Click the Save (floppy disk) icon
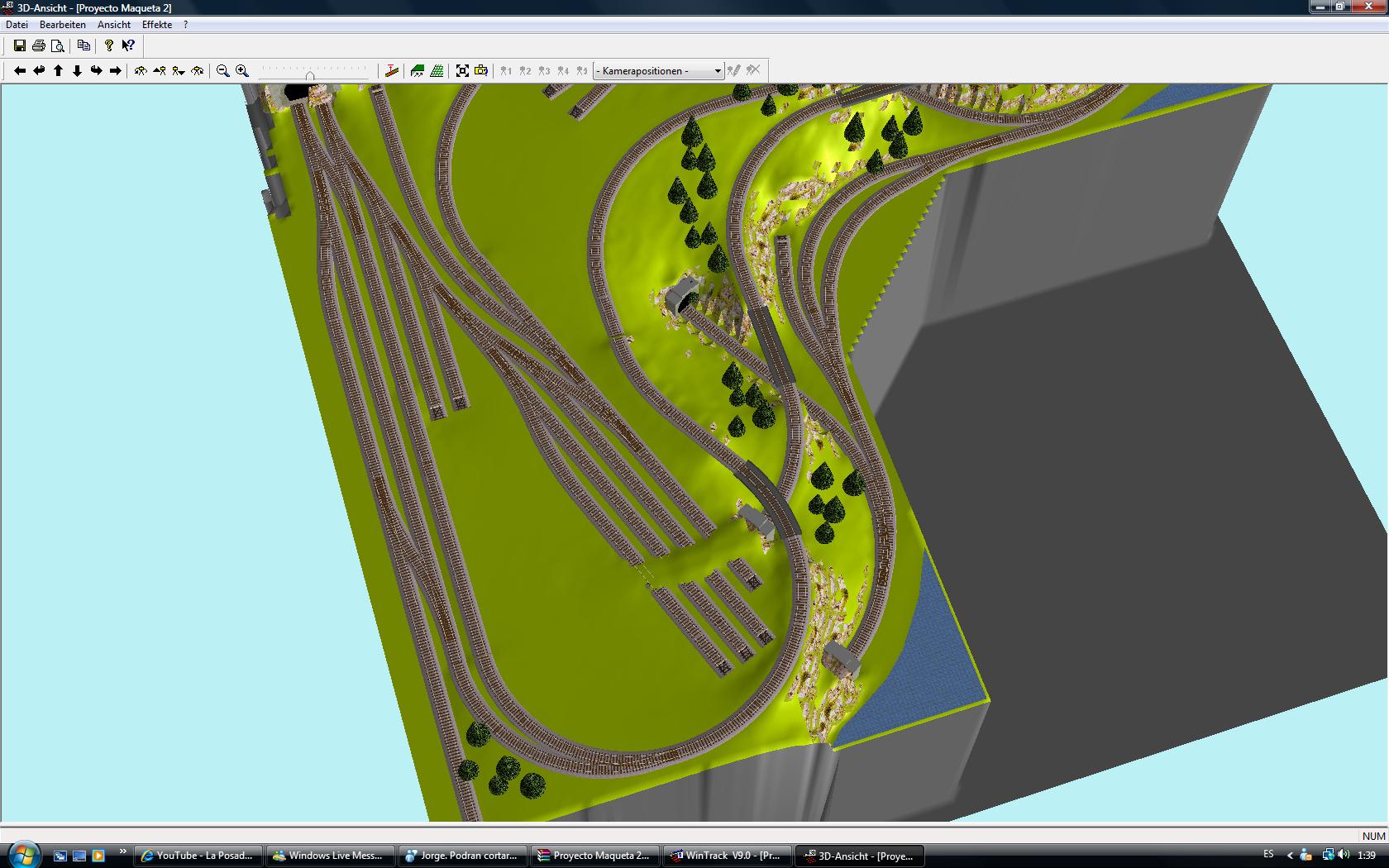The height and width of the screenshot is (868, 1389). (x=20, y=46)
